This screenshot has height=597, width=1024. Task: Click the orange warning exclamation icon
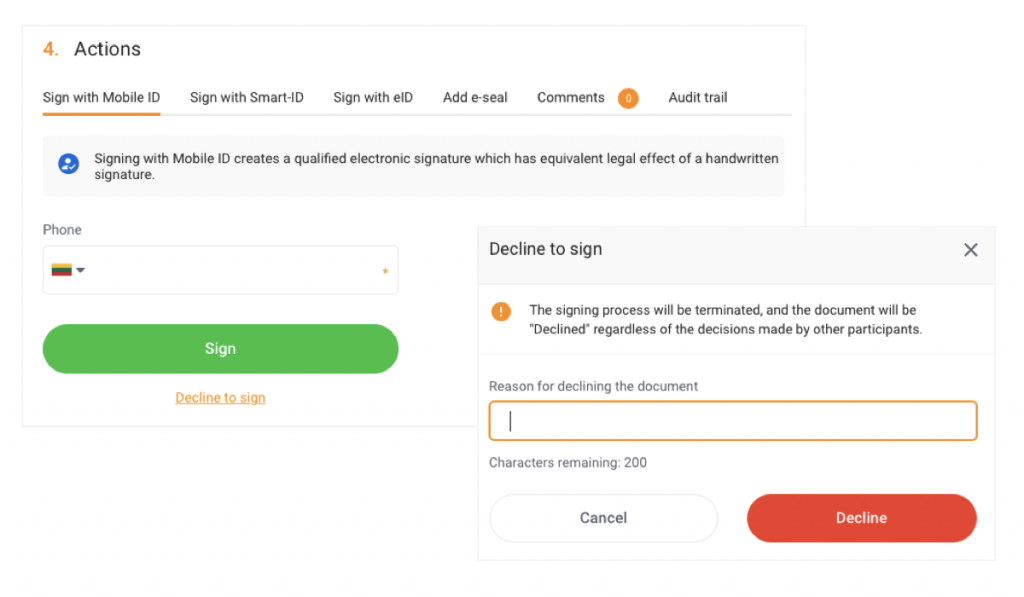[x=501, y=312]
